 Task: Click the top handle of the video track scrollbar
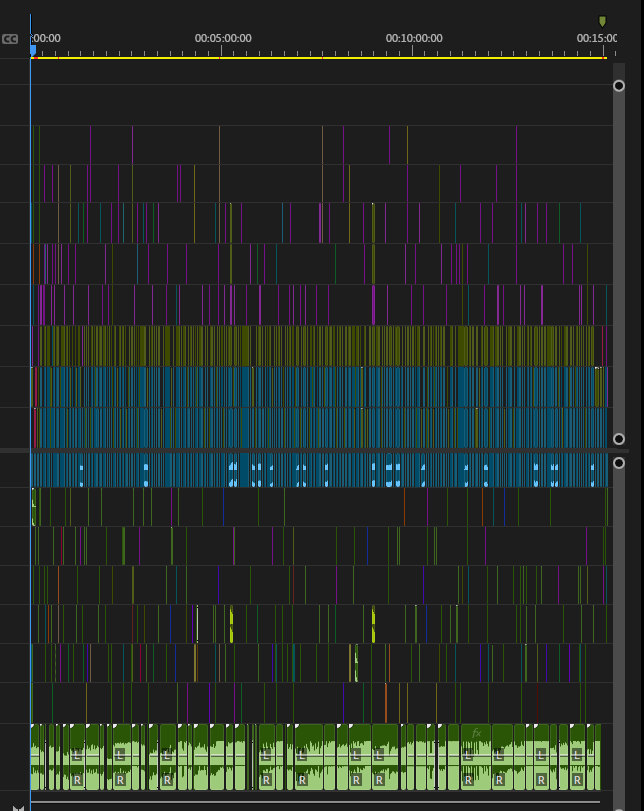point(619,86)
